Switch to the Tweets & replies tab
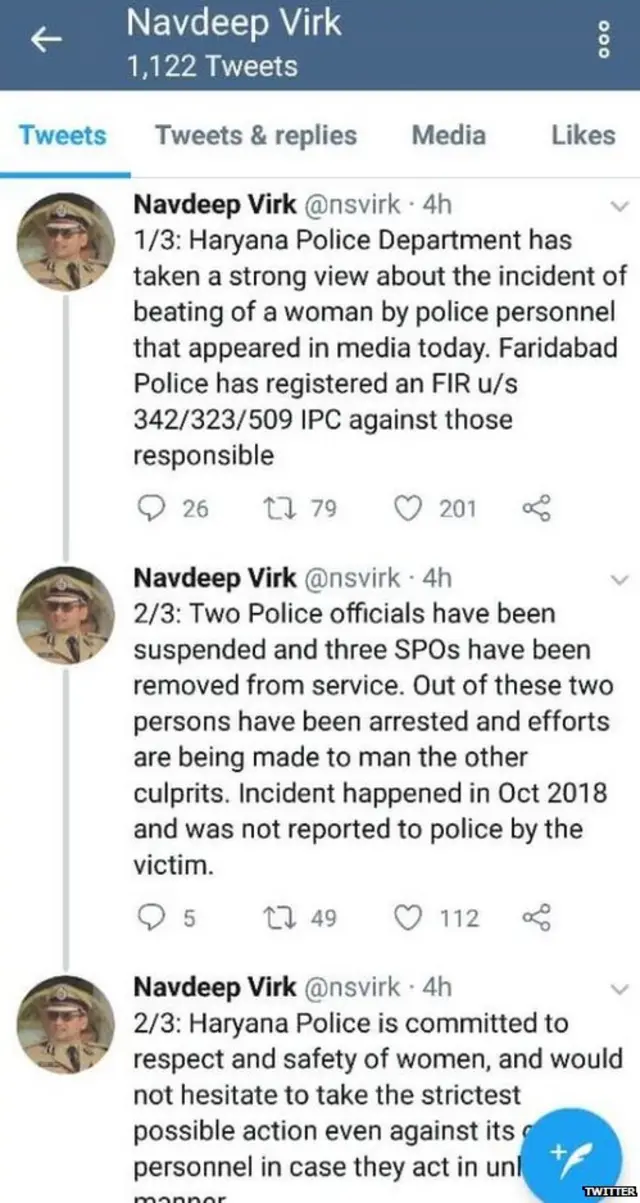 point(255,136)
